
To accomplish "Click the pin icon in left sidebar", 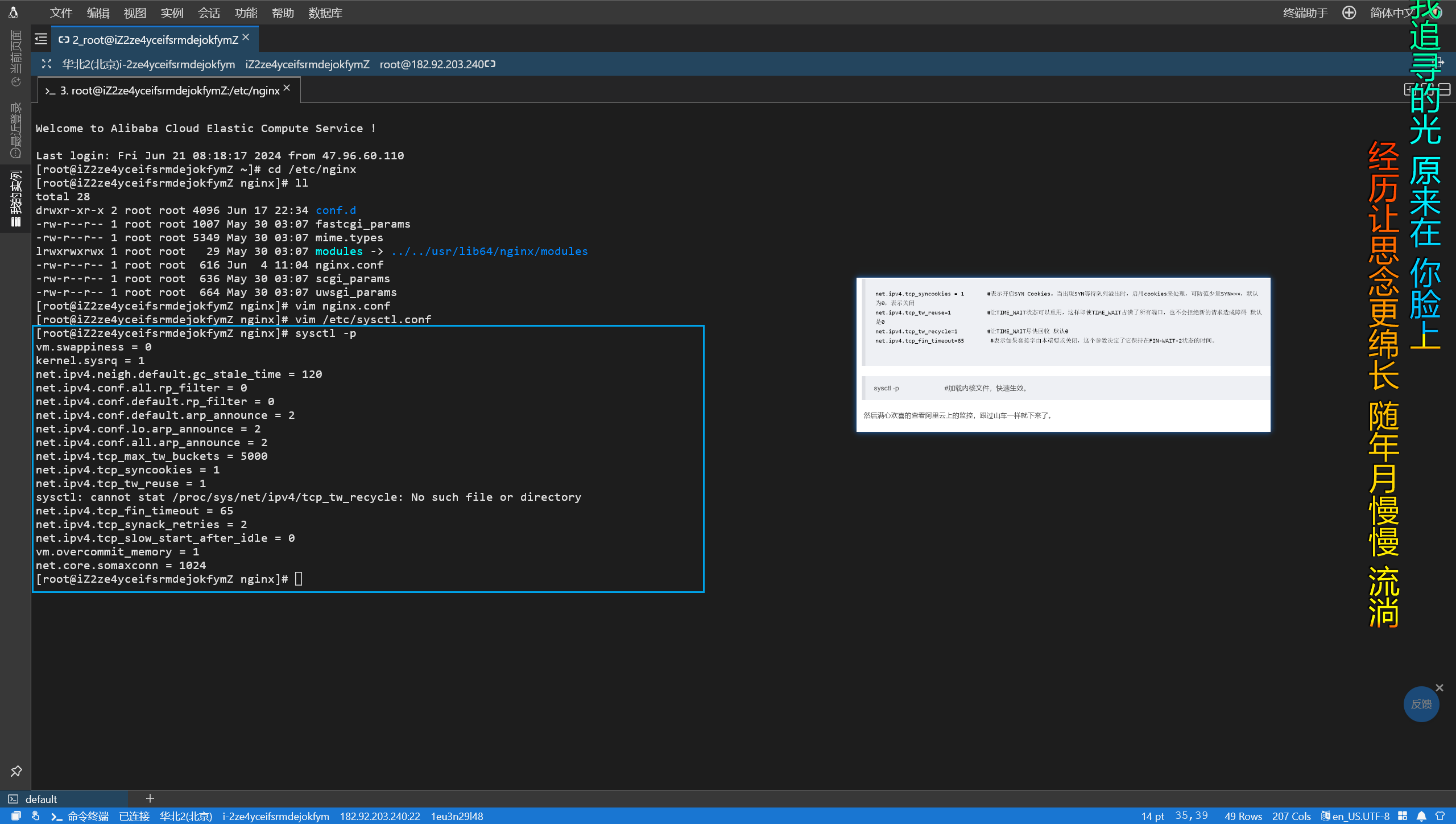I will (x=16, y=771).
